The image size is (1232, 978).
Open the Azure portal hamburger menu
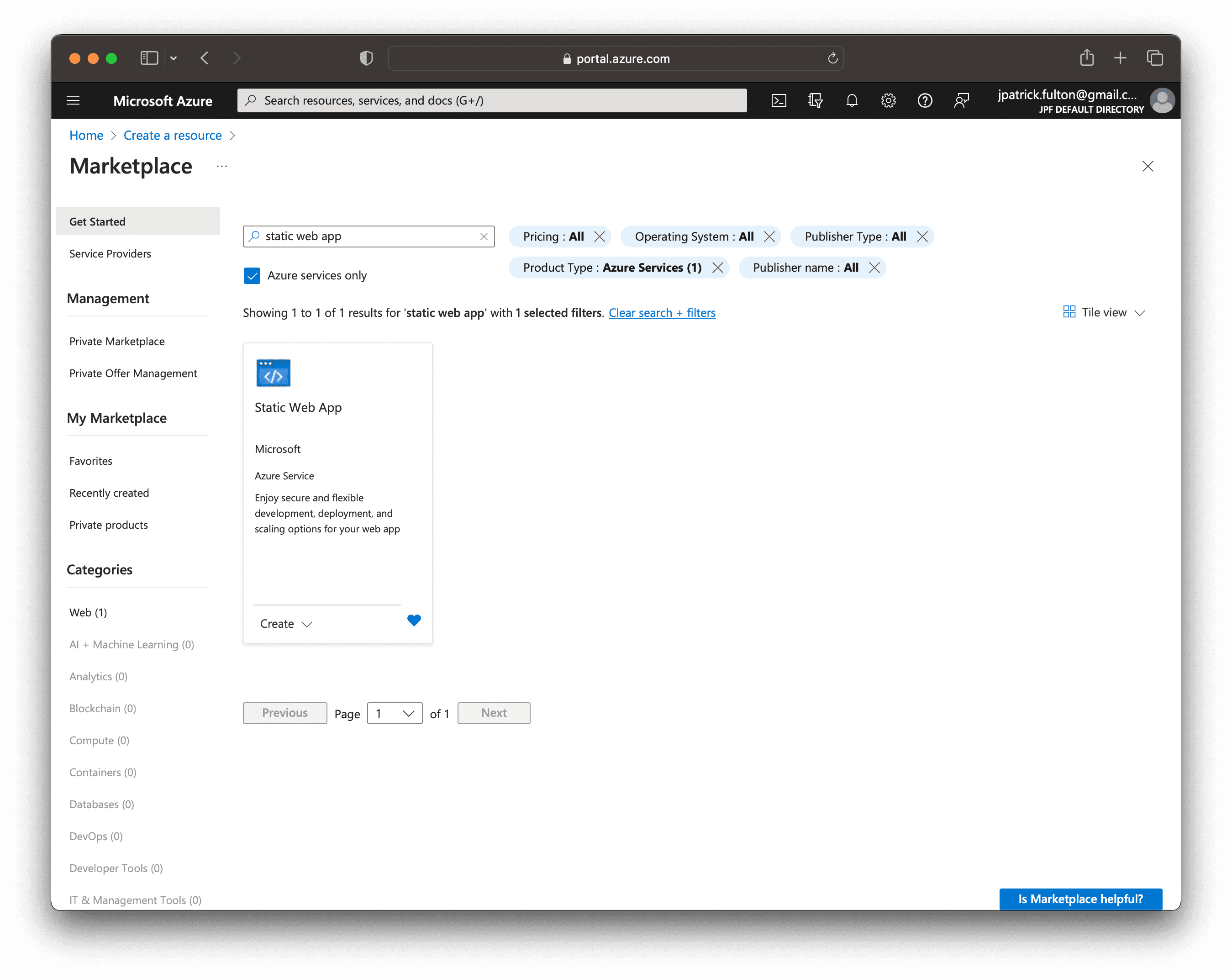coord(73,100)
